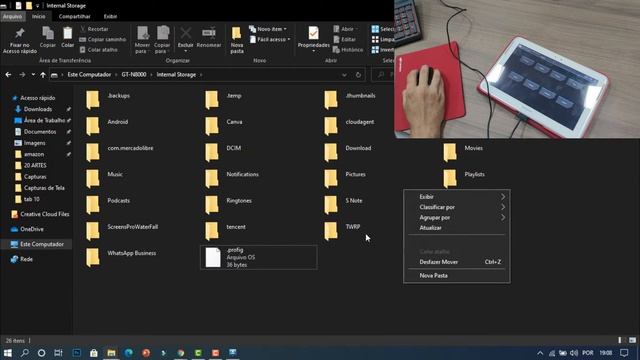Image resolution: width=640 pixels, height=360 pixels.
Task: Click the refresh button in address bar
Action: (x=358, y=75)
